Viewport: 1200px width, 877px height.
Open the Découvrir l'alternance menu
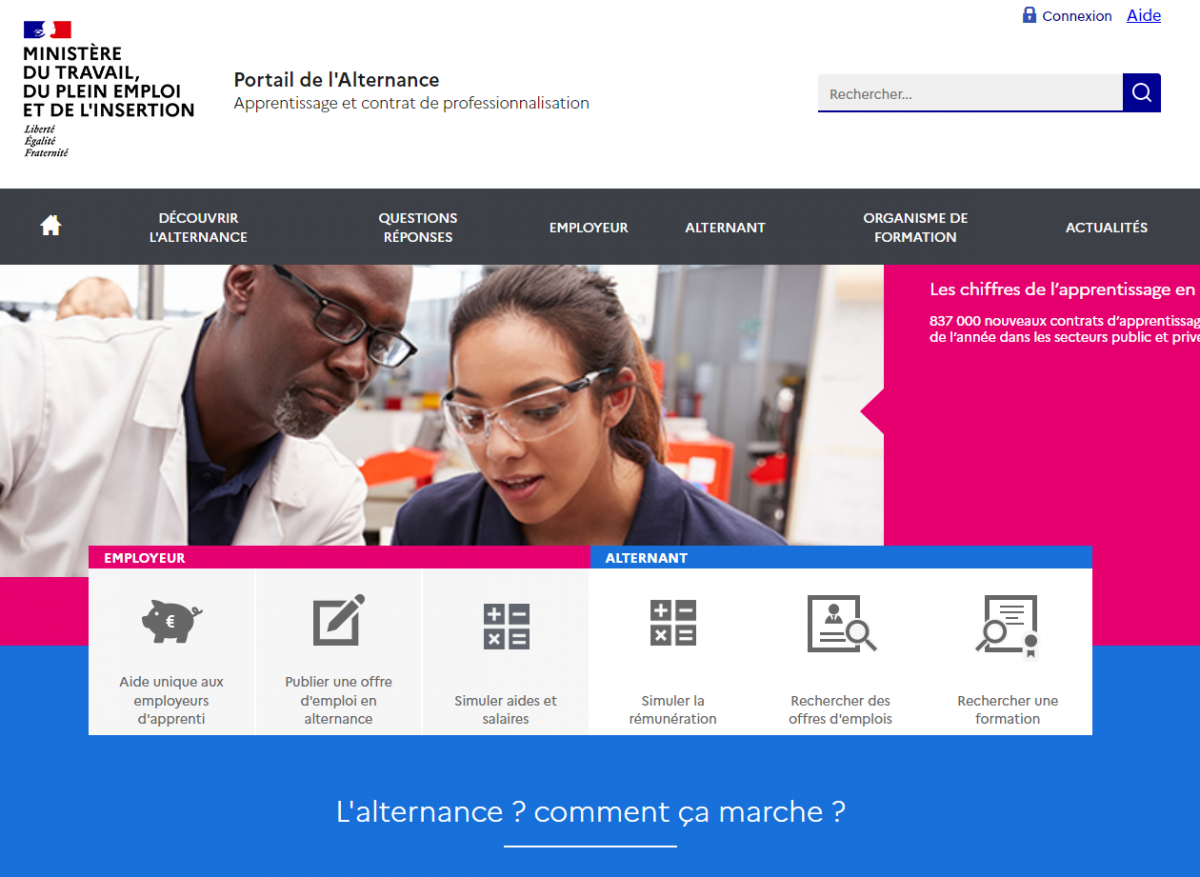(x=198, y=227)
